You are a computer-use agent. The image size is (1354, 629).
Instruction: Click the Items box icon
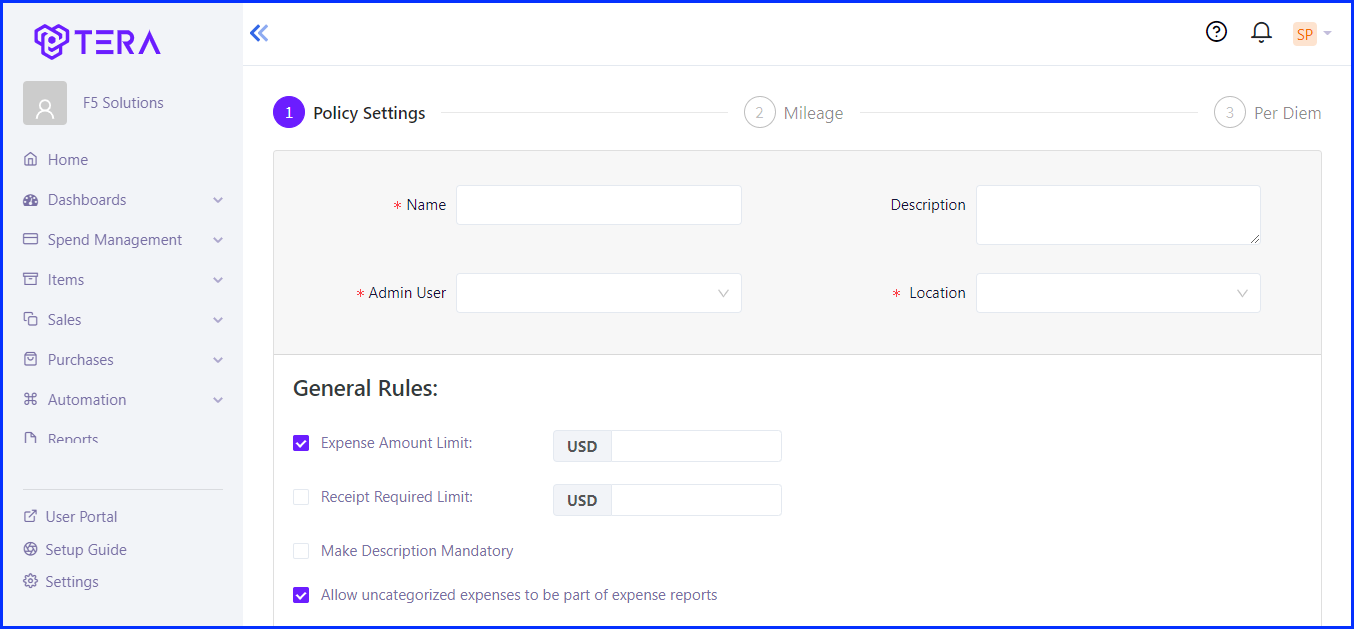click(x=30, y=280)
